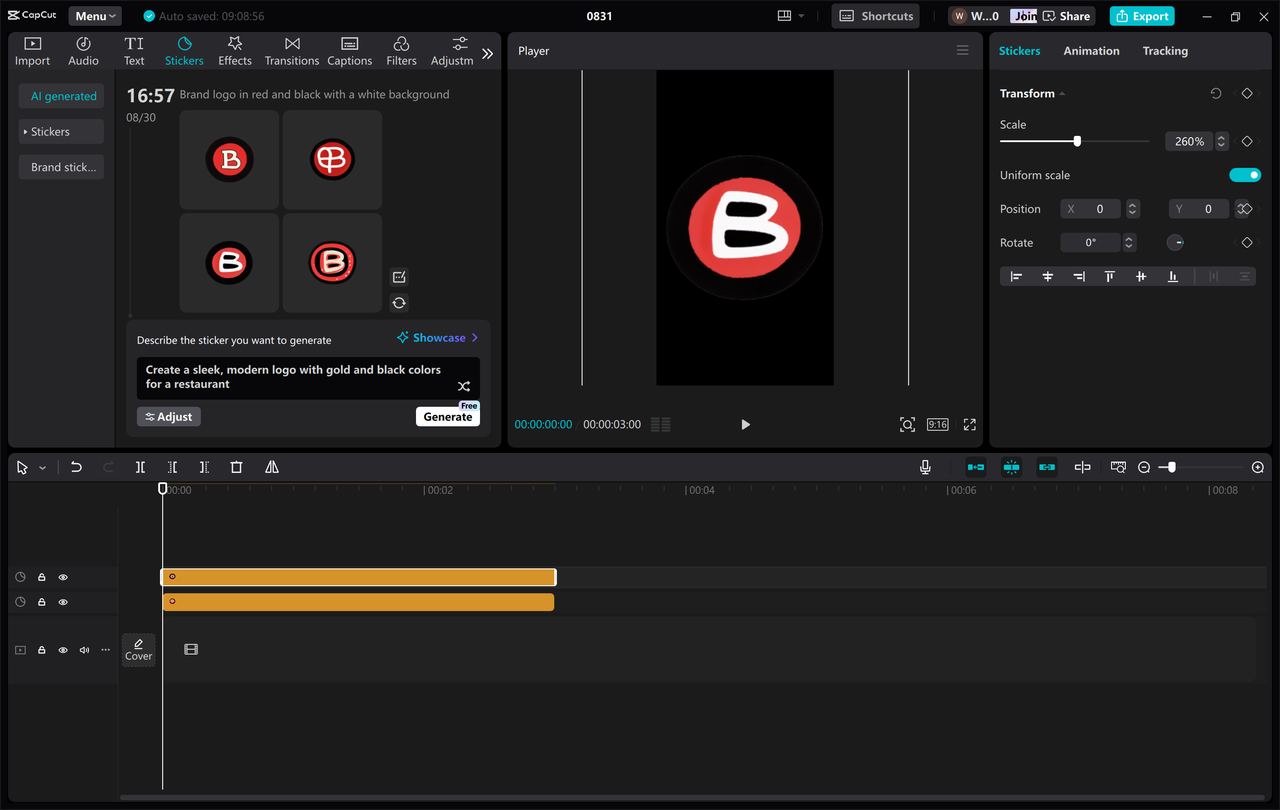Screen dimensions: 1280x810
Task: Switch to the Animation tab
Action: (x=1091, y=50)
